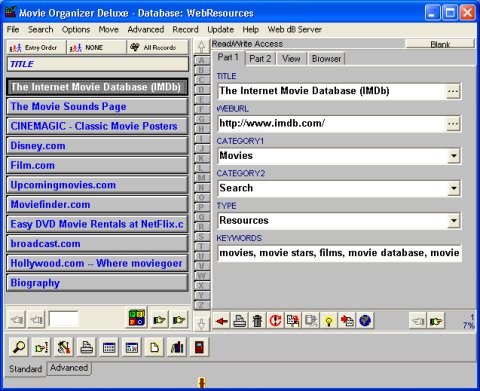Open the Update menu
The height and width of the screenshot is (391, 480).
pos(221,29)
